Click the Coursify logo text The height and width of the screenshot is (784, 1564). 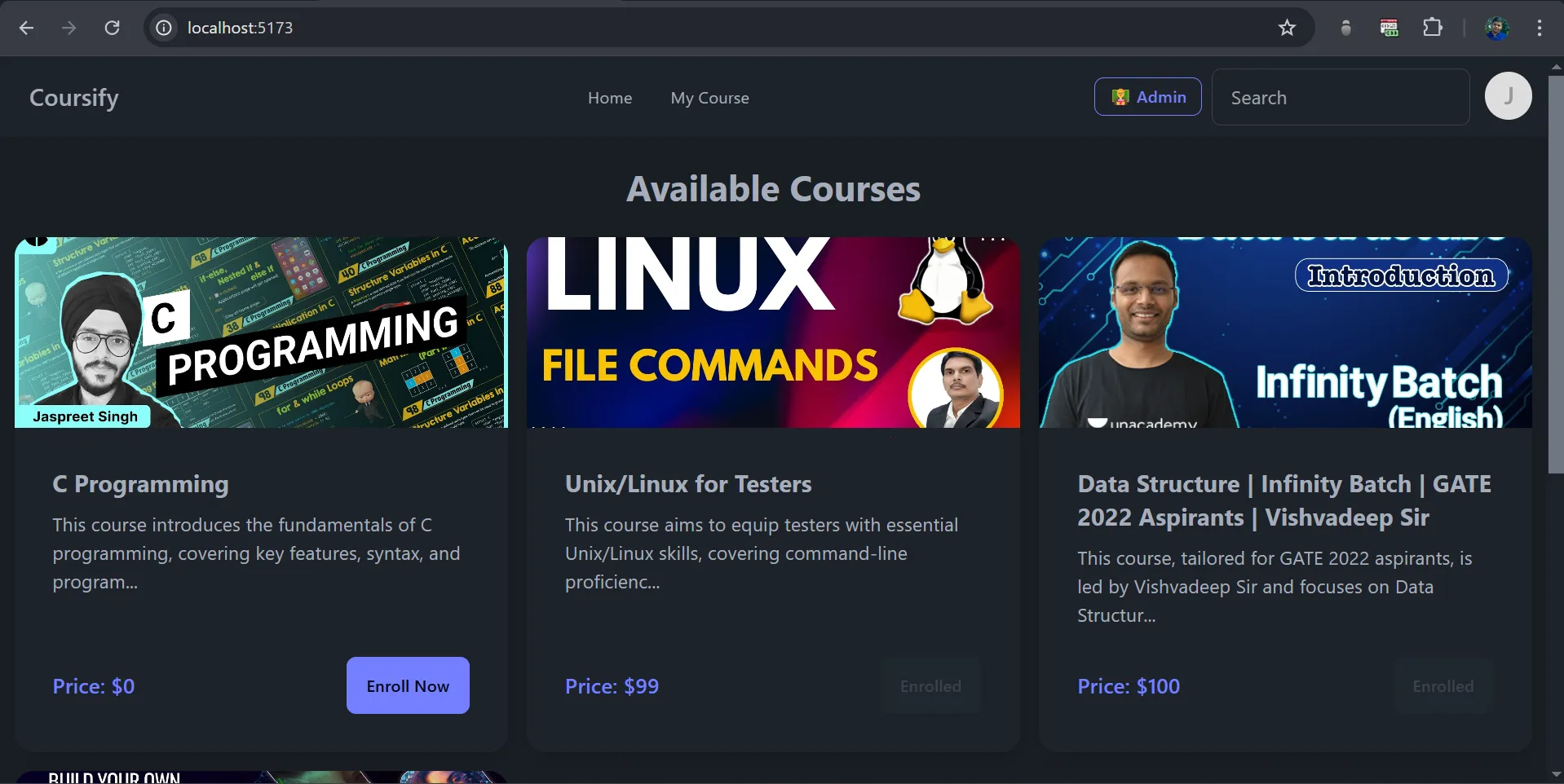(x=74, y=98)
